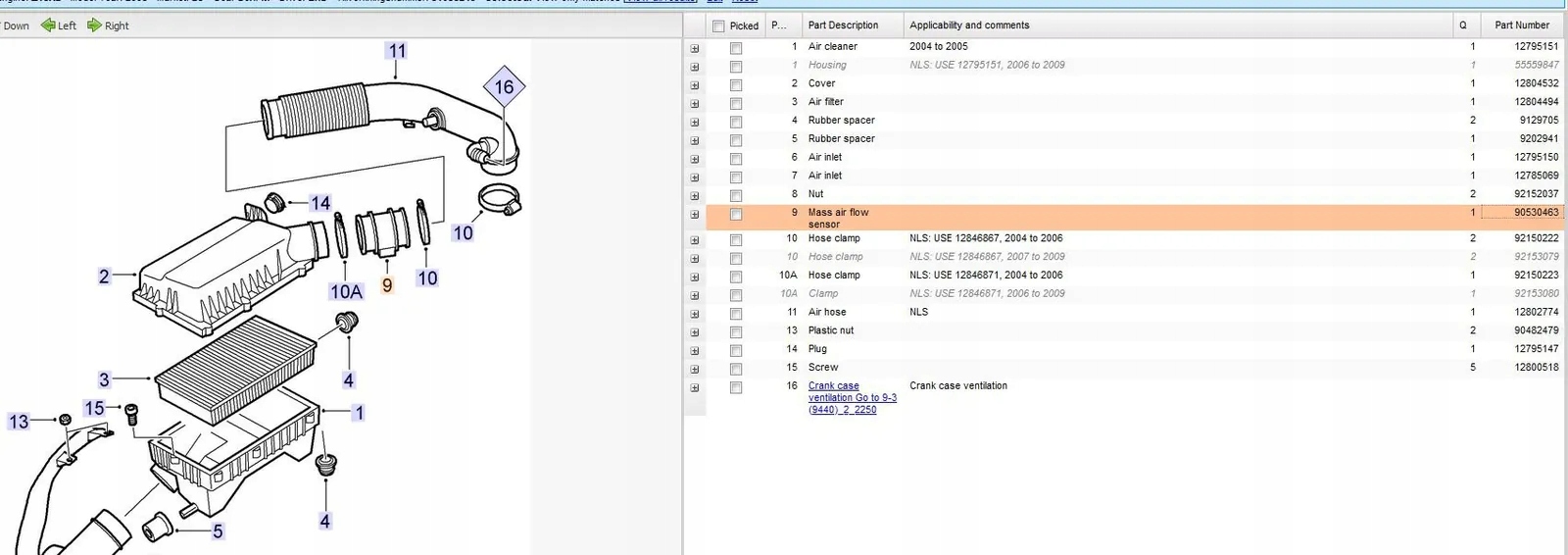
Task: Click the green Left arrow icon
Action: coord(48,25)
